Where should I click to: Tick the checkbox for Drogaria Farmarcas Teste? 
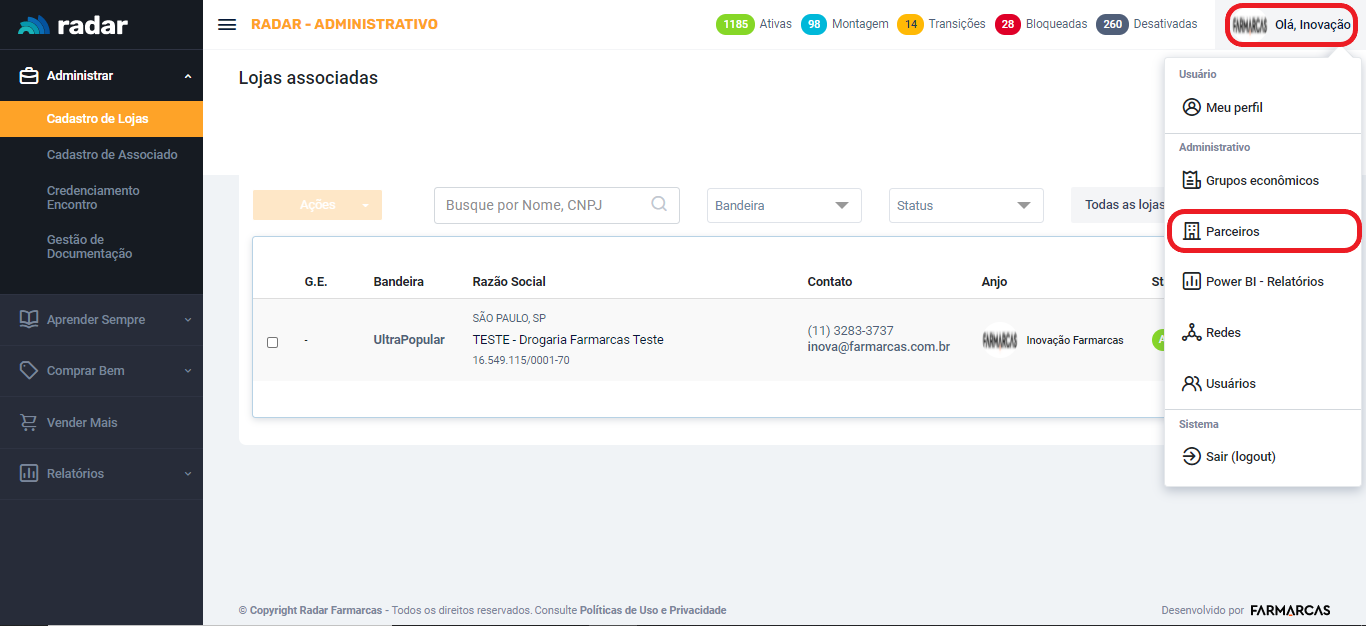[272, 342]
